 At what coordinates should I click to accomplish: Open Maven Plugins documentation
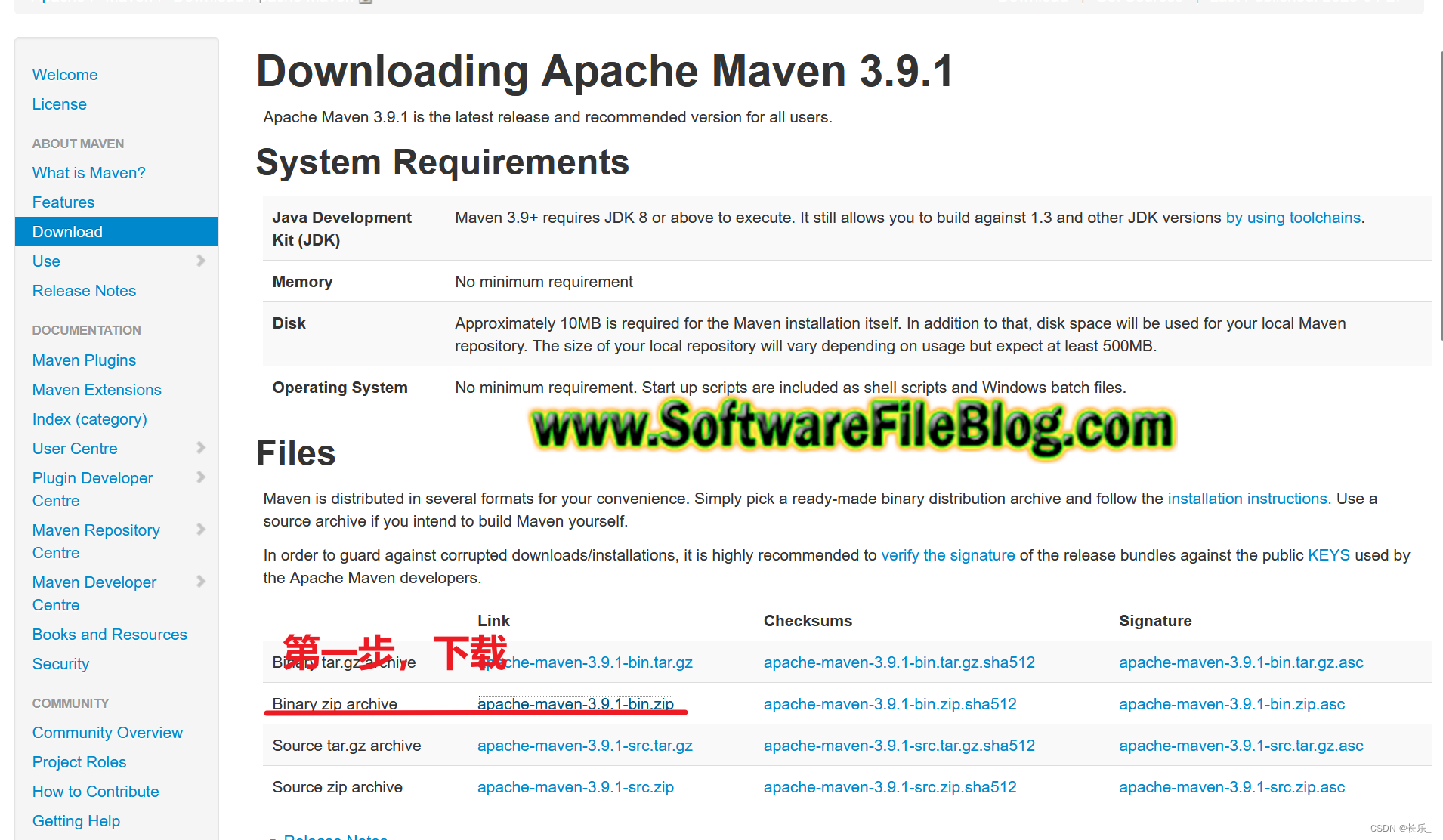(84, 360)
